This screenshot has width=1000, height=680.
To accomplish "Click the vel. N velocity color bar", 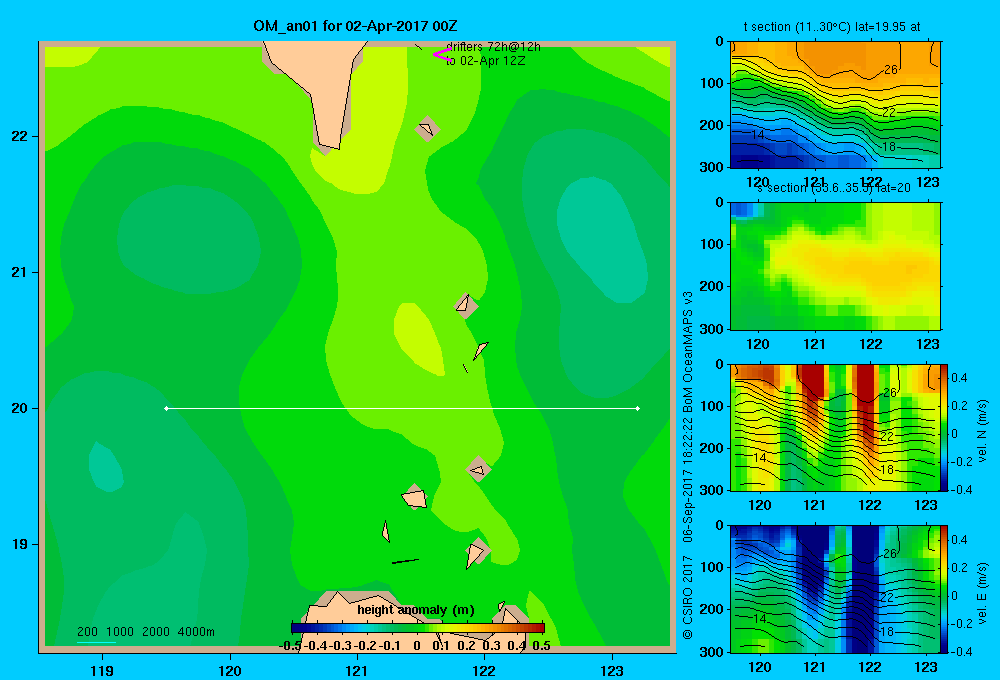I will pos(945,427).
